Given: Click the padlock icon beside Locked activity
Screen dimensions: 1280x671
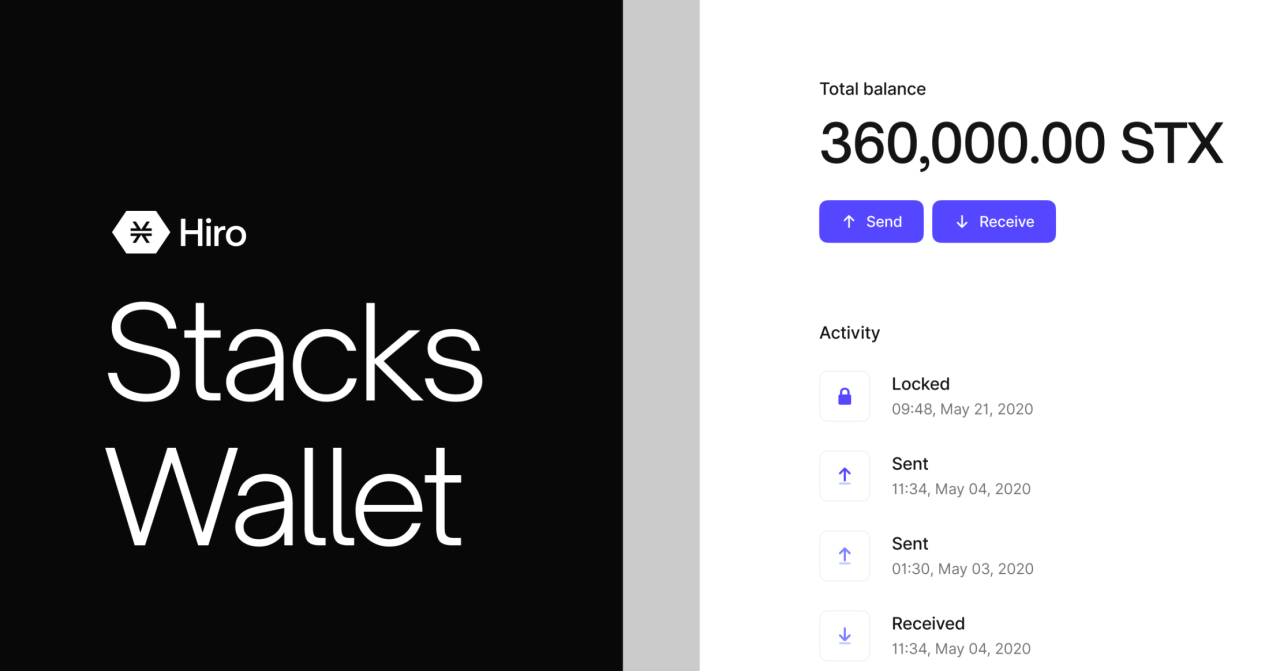Looking at the screenshot, I should tap(845, 395).
